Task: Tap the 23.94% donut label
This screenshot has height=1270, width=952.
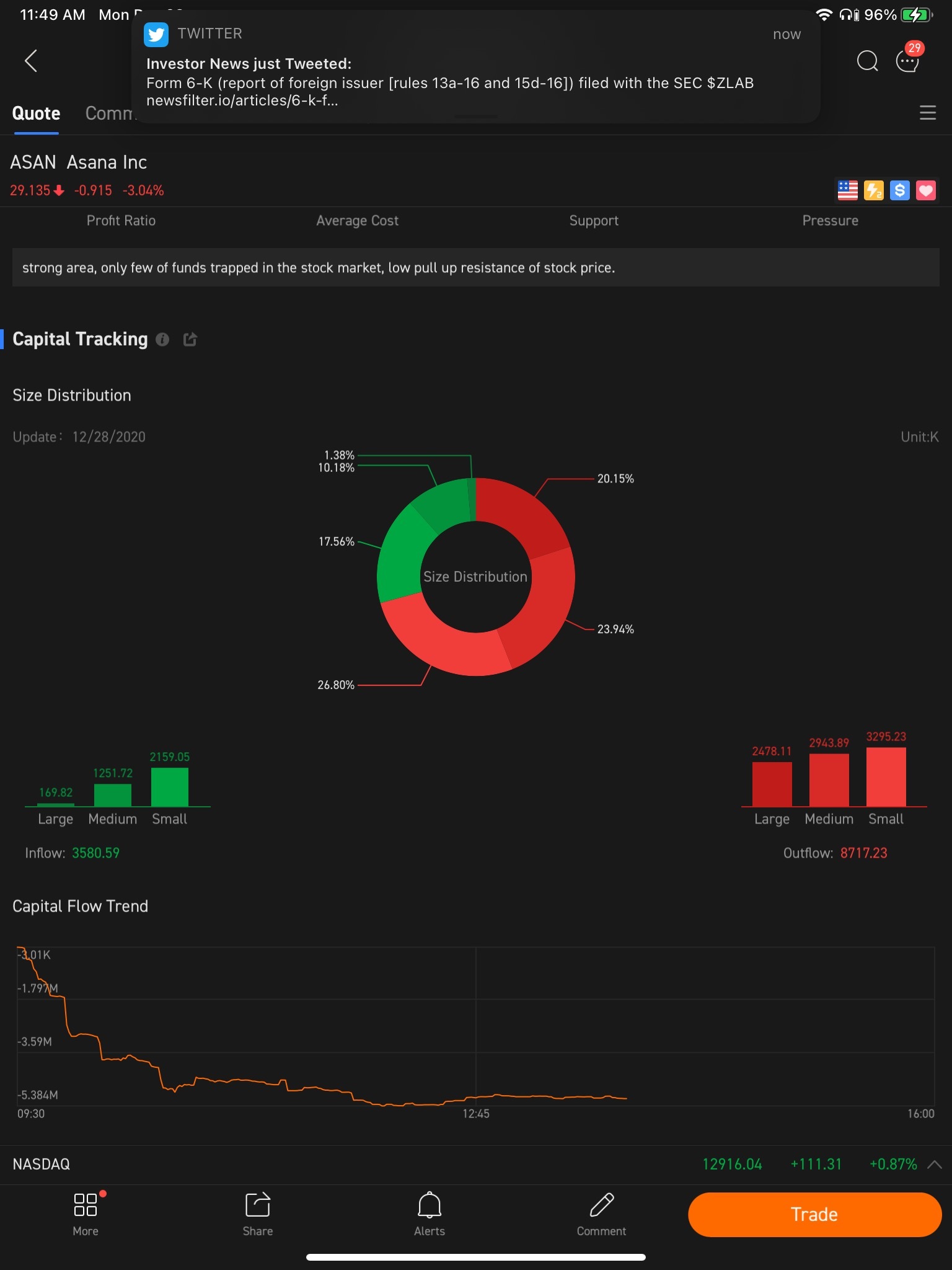Action: pyautogui.click(x=615, y=629)
